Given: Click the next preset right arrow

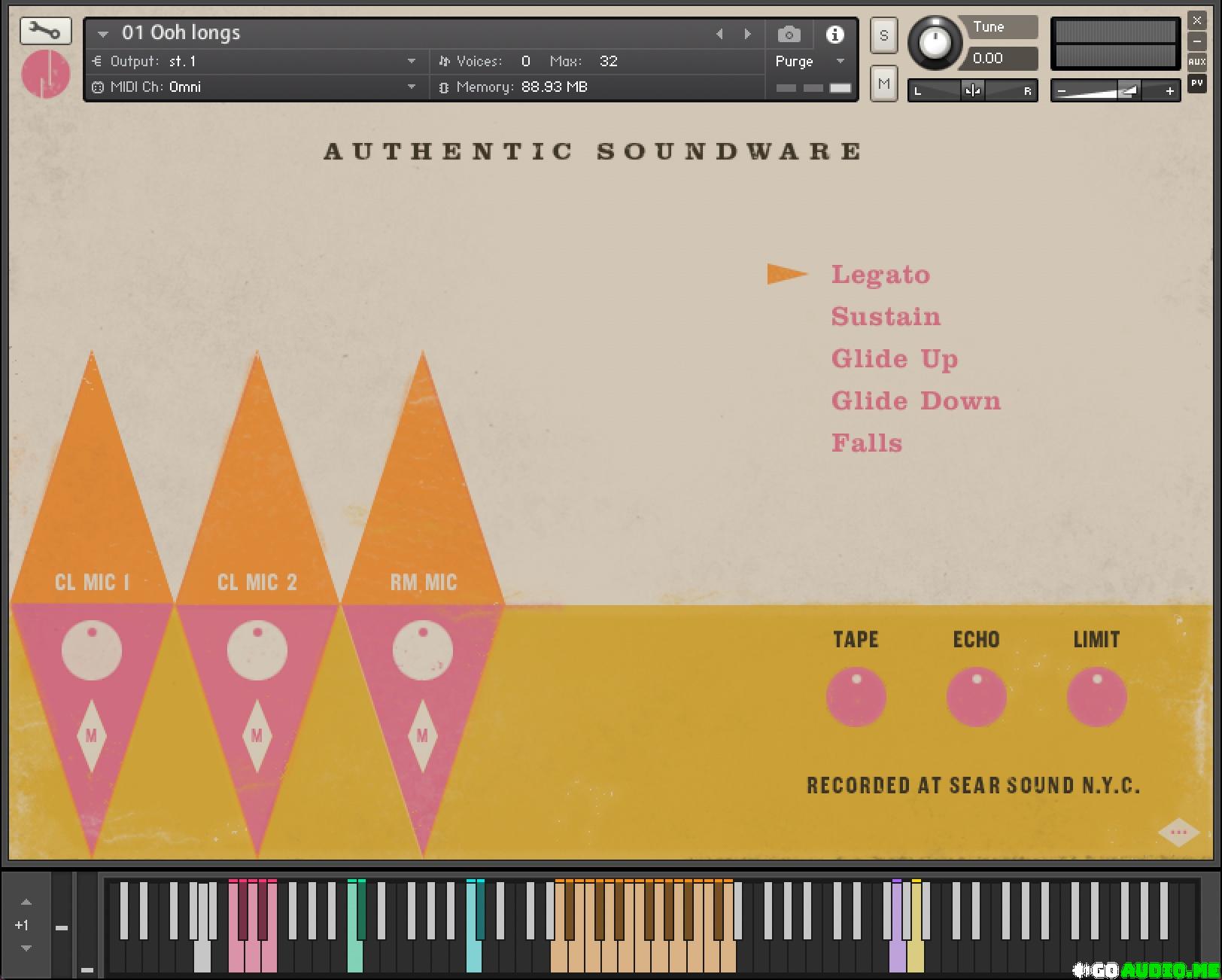Looking at the screenshot, I should [747, 34].
